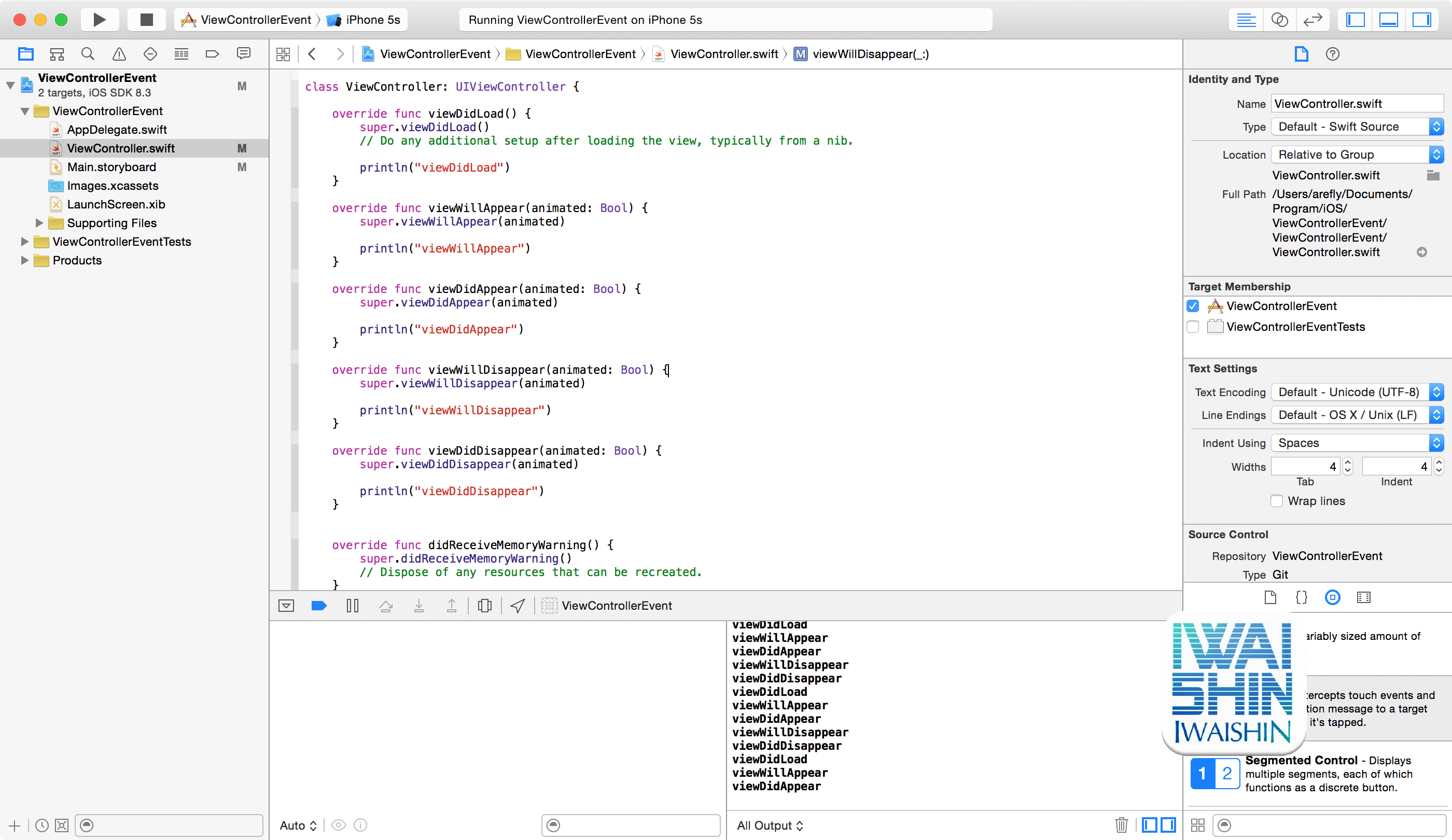Toggle the Navigator panel visibility

1355,20
